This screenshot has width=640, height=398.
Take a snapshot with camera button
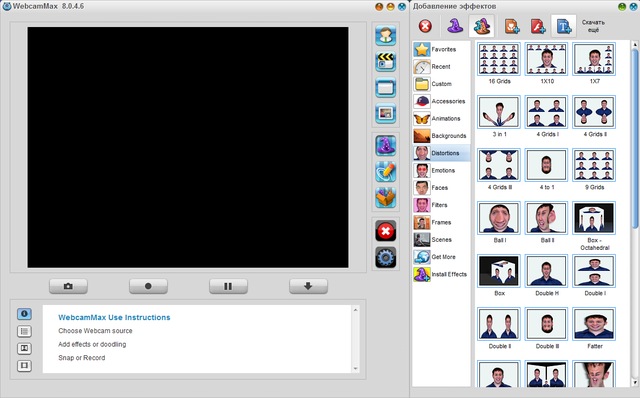point(68,286)
